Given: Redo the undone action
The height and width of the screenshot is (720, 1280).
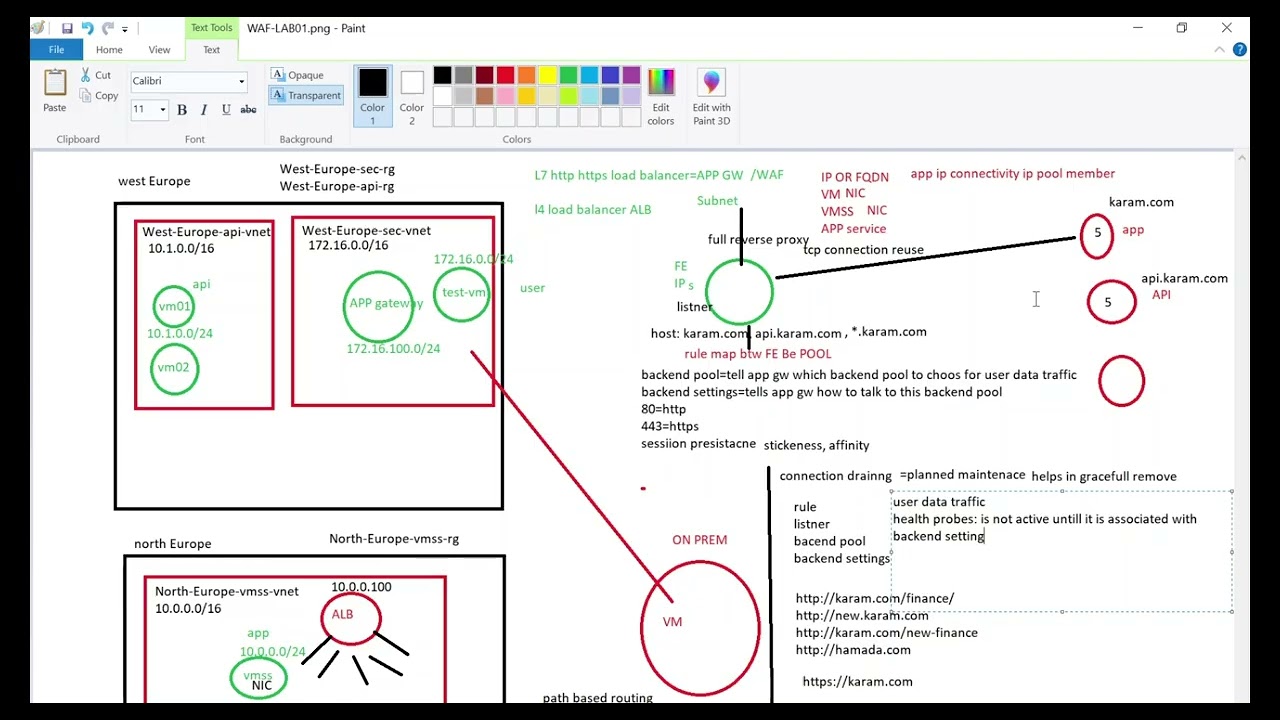Looking at the screenshot, I should click(x=107, y=28).
